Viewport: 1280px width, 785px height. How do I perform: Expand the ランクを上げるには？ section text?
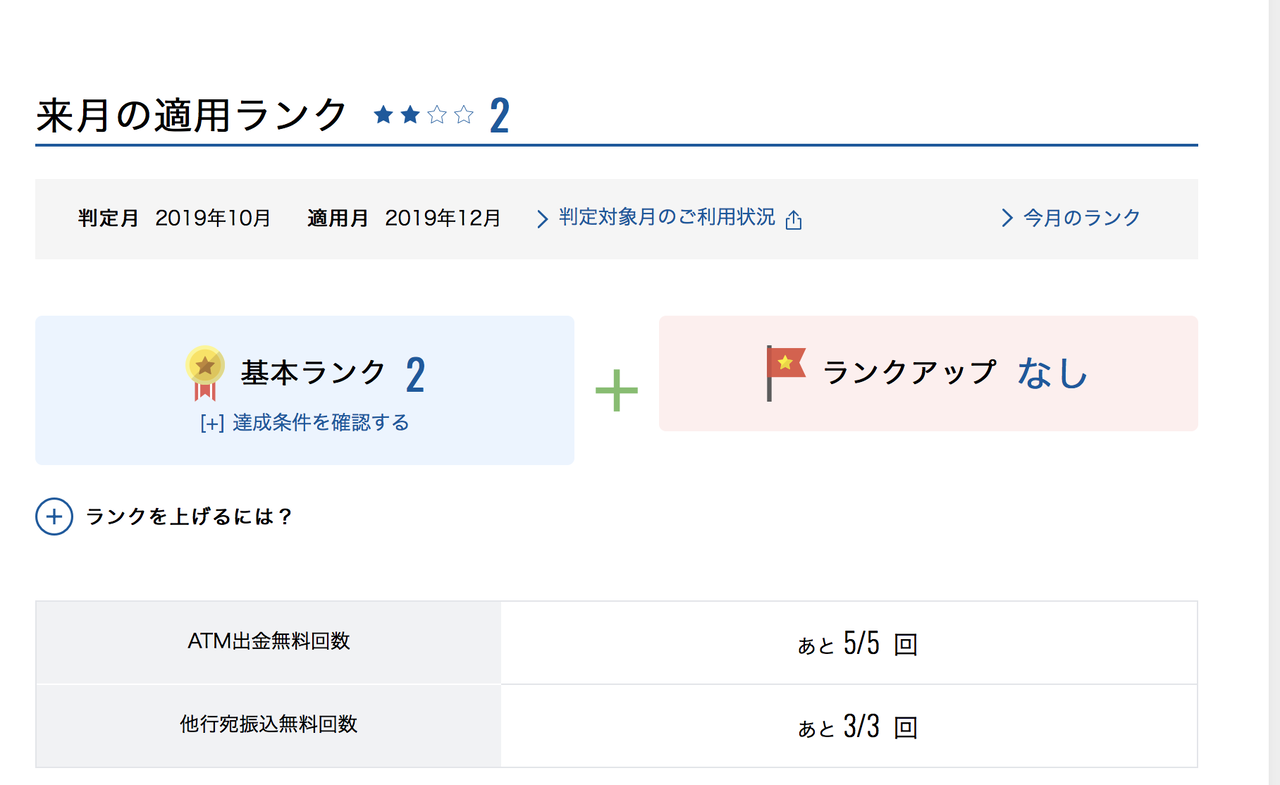(189, 517)
